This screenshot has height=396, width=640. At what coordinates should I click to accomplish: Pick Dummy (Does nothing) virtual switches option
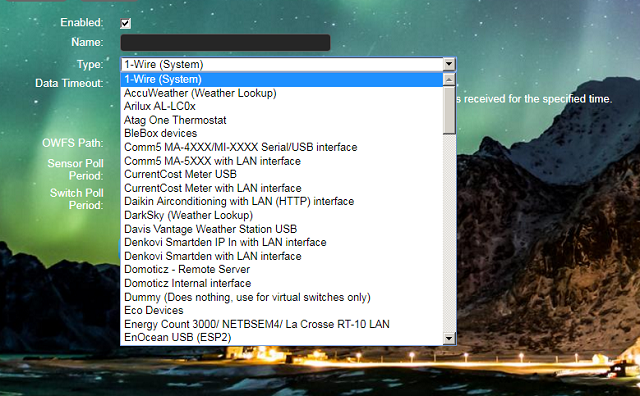[x=282, y=297]
